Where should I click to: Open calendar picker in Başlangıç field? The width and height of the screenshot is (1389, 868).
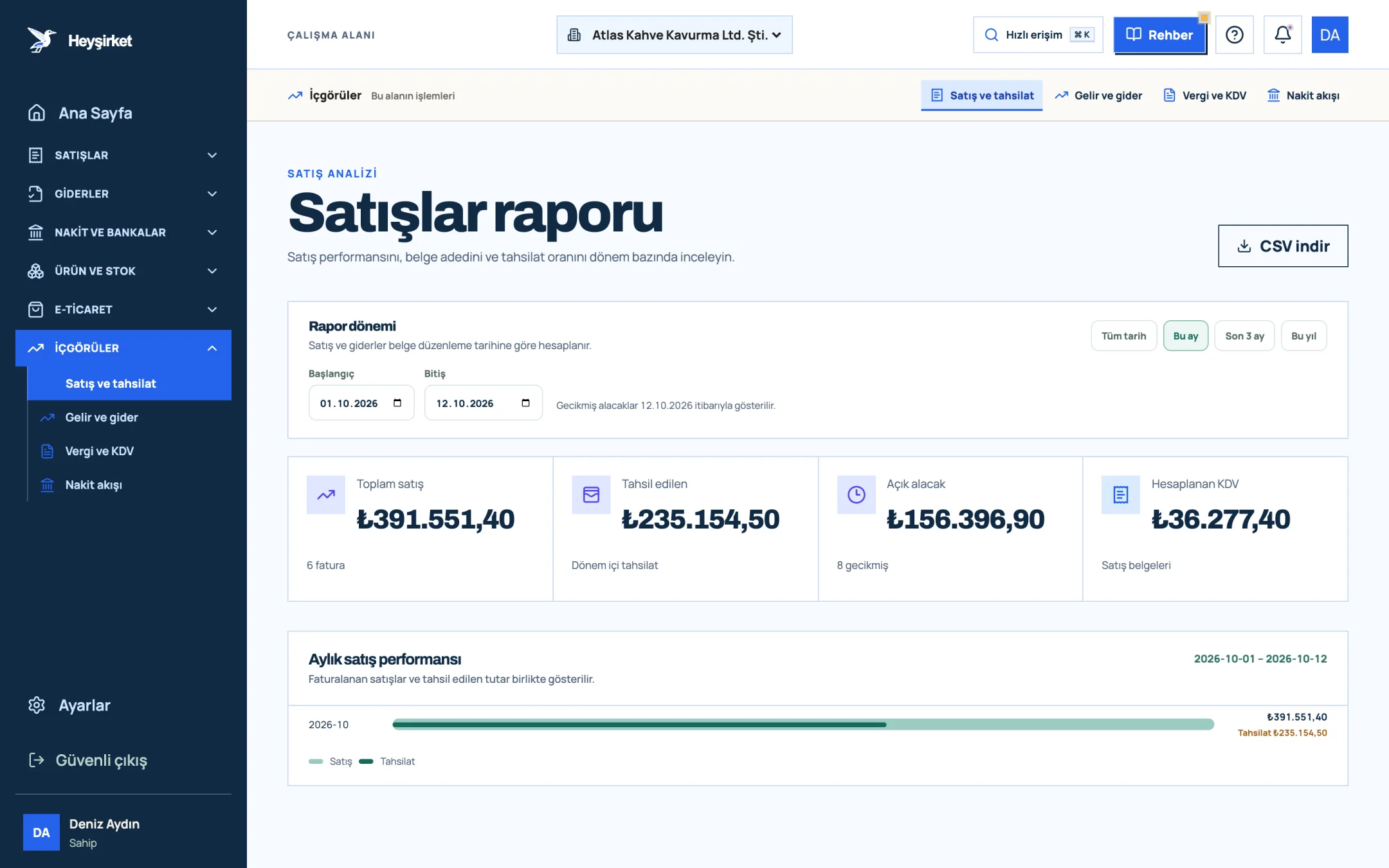[397, 403]
